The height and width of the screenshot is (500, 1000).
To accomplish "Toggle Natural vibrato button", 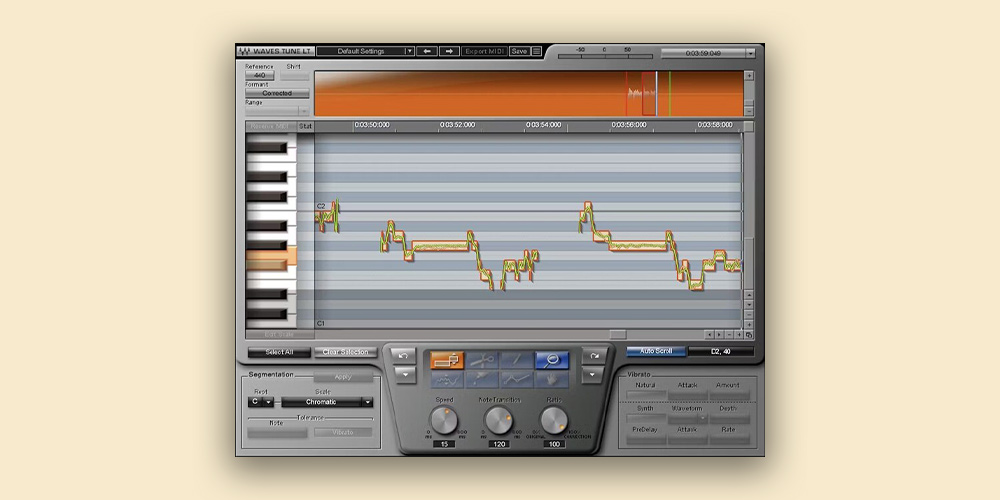I will pyautogui.click(x=645, y=395).
